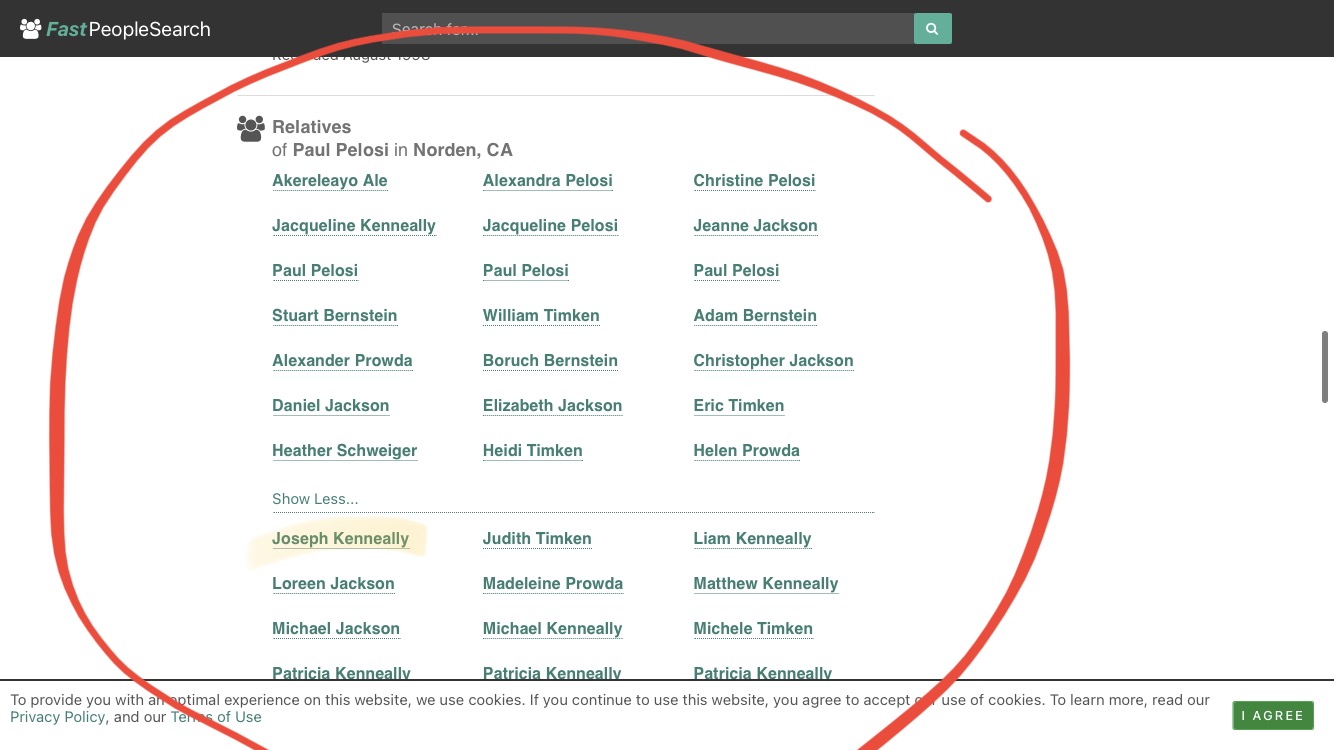The height and width of the screenshot is (750, 1334).
Task: Select Elizabeth Jackson from the list
Action: click(552, 406)
